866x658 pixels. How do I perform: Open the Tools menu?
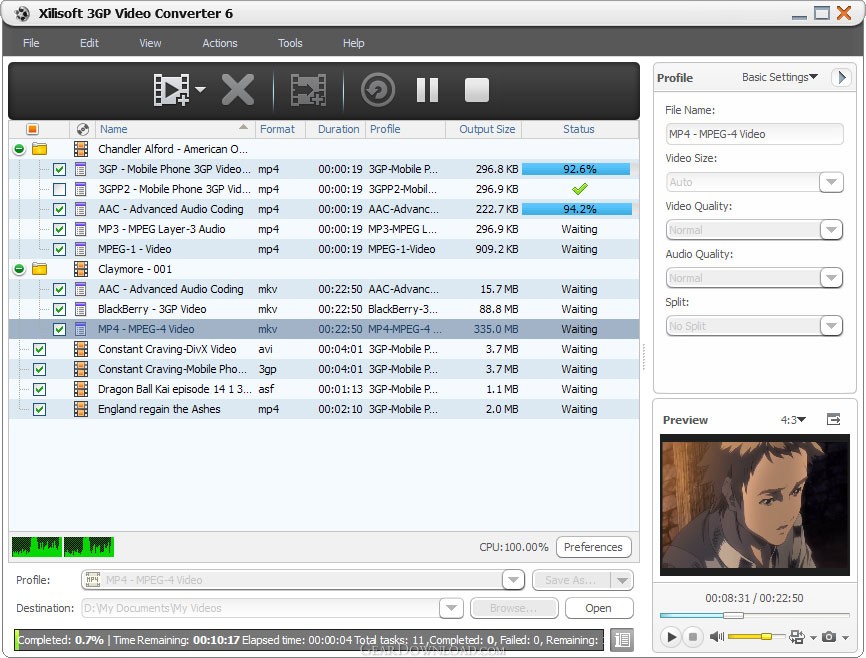click(290, 43)
